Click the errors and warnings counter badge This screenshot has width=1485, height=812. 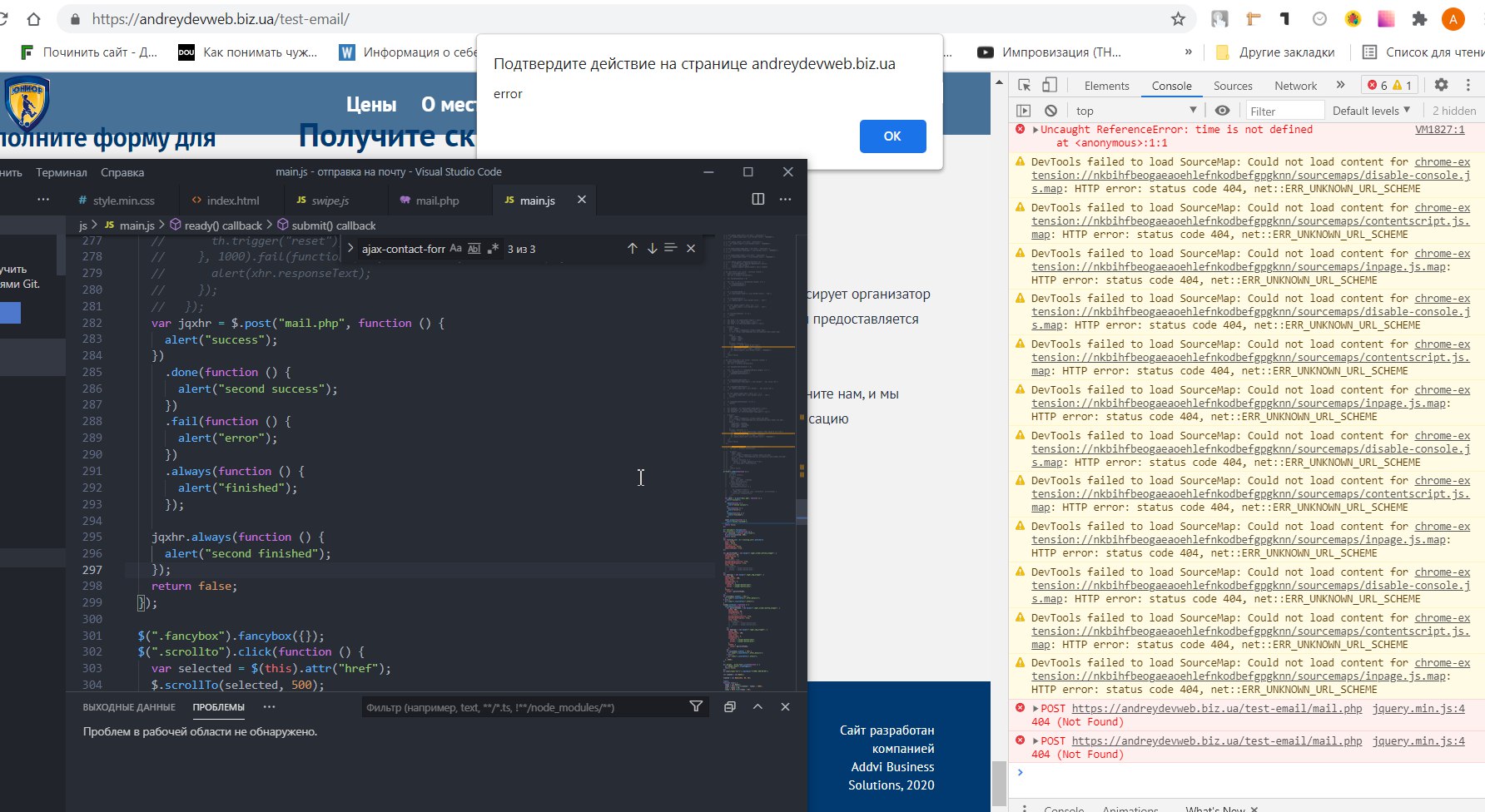pyautogui.click(x=1389, y=85)
